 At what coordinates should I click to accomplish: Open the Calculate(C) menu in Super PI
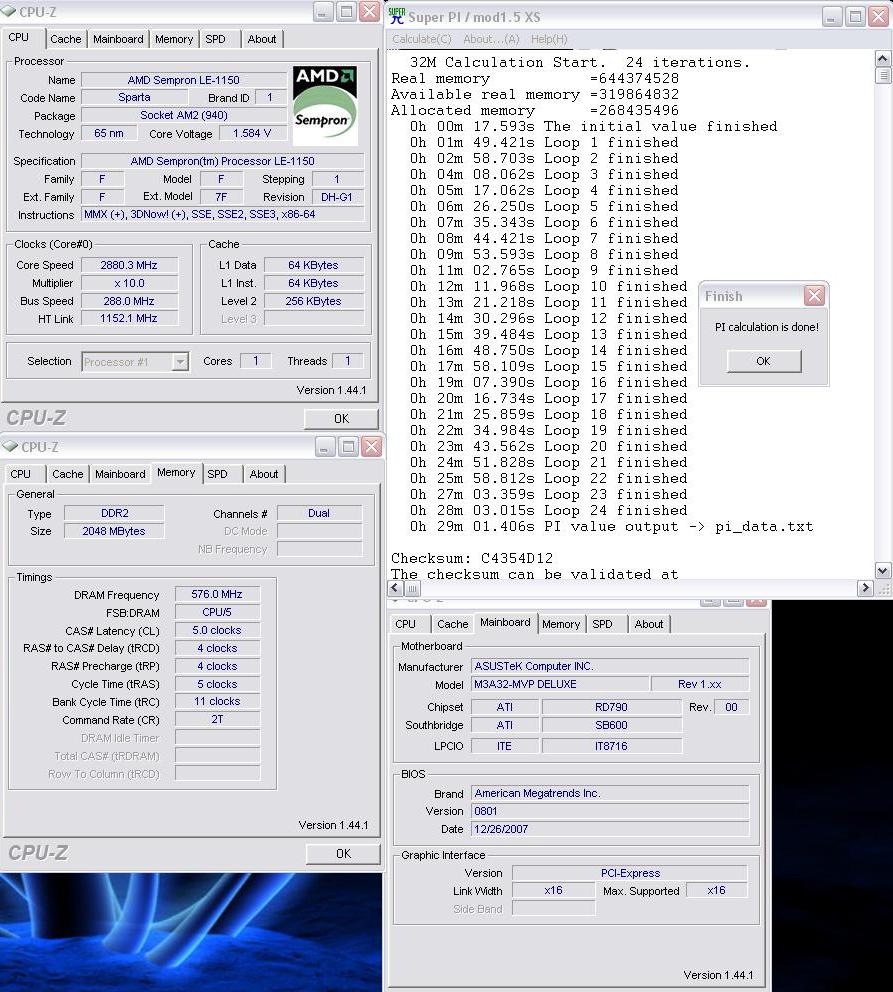coord(422,39)
